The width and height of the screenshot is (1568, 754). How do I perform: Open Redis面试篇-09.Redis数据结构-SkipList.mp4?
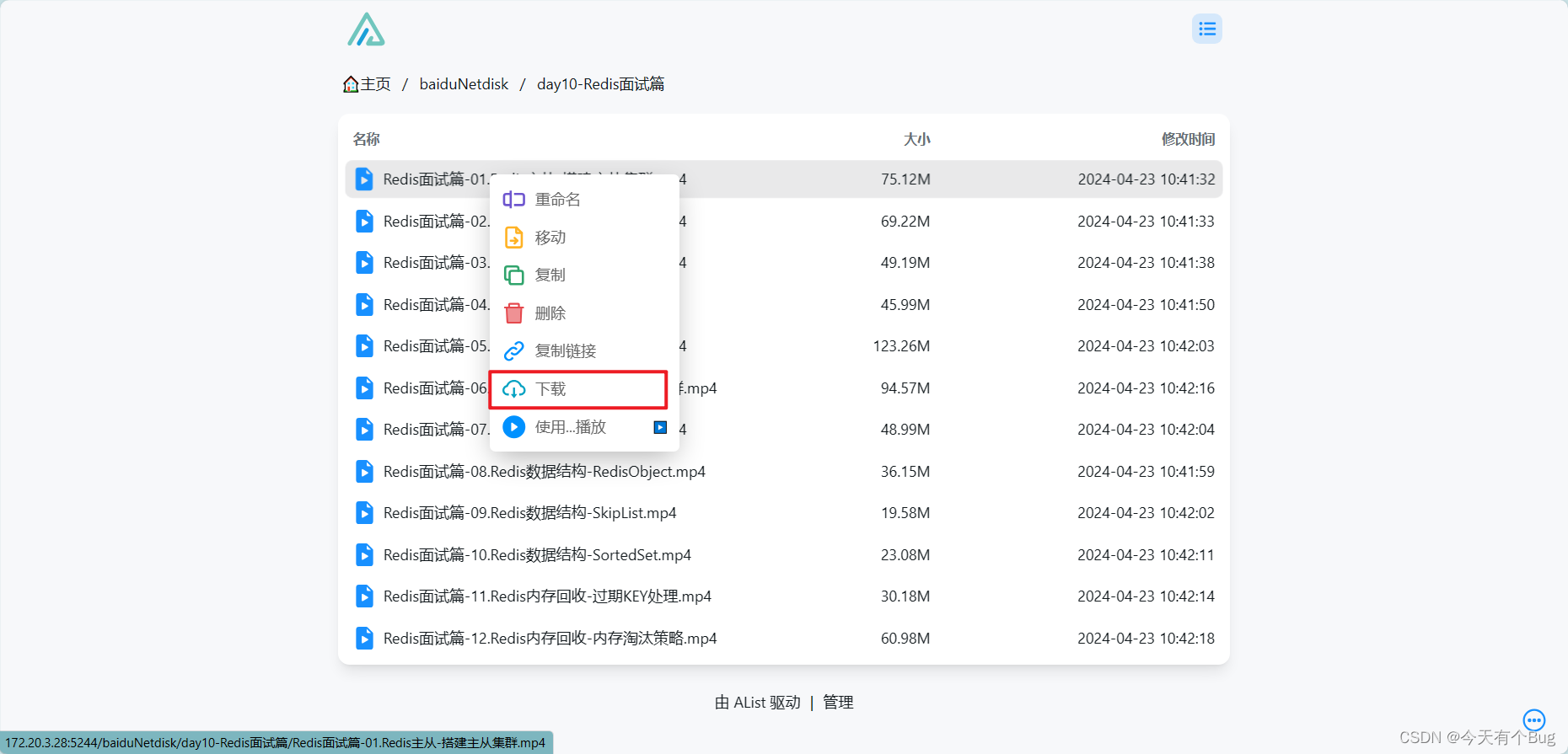[x=529, y=513]
